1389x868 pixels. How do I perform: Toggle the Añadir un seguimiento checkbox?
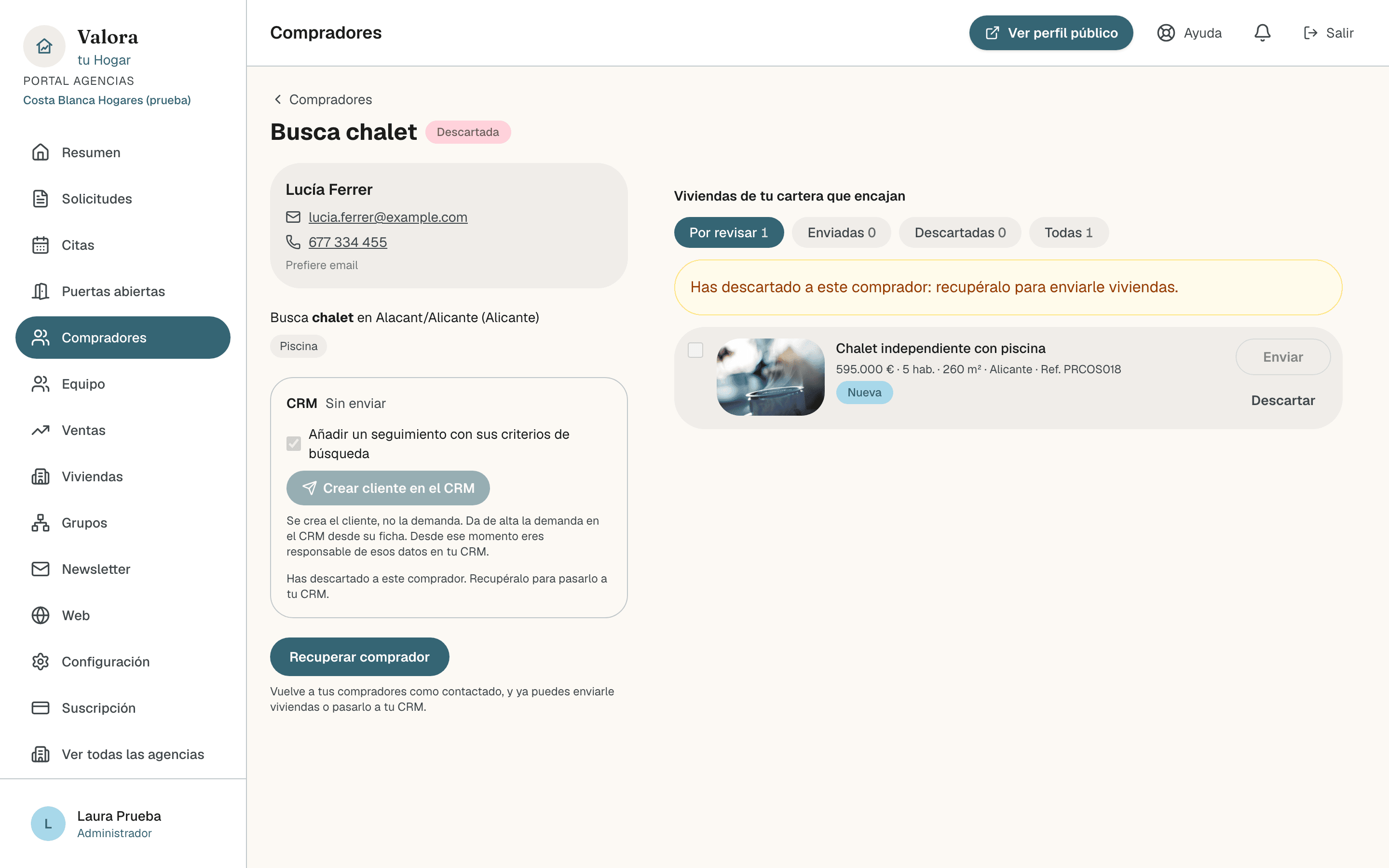293,443
